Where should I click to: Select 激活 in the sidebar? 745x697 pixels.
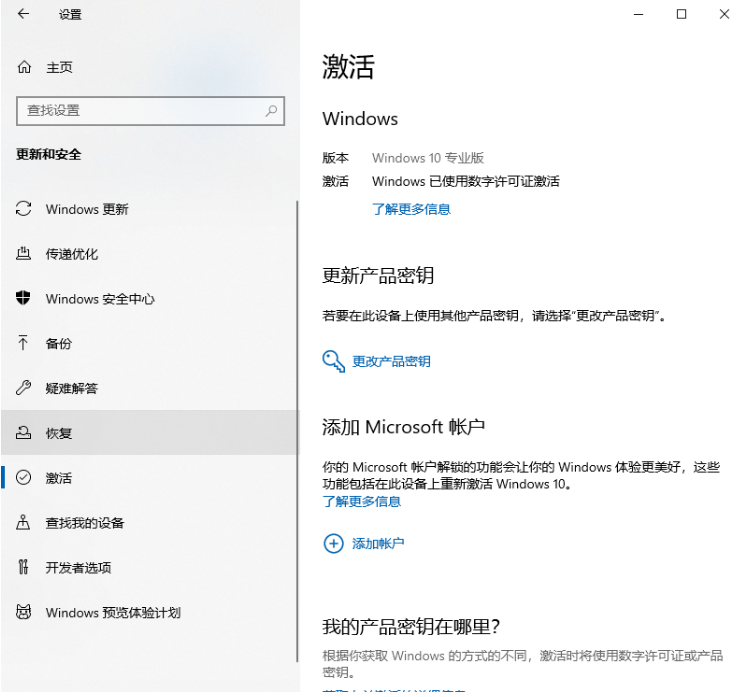pyautogui.click(x=59, y=478)
